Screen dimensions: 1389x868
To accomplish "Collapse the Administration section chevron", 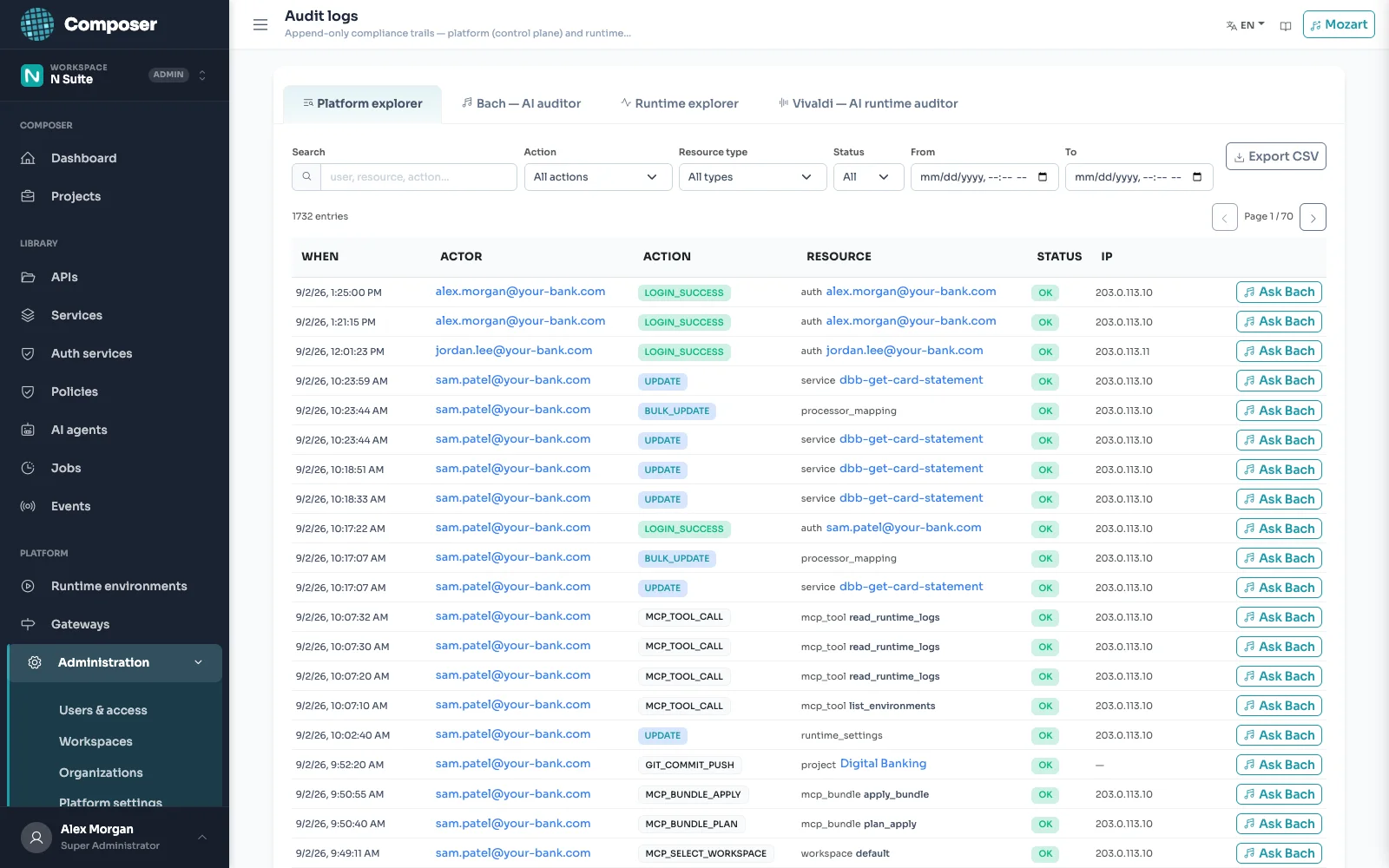I will tap(199, 662).
